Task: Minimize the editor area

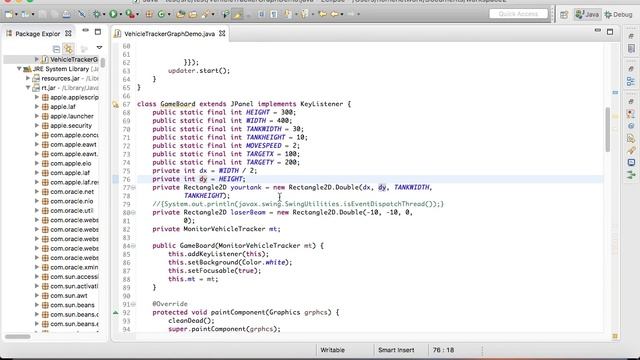Action: [x=598, y=31]
